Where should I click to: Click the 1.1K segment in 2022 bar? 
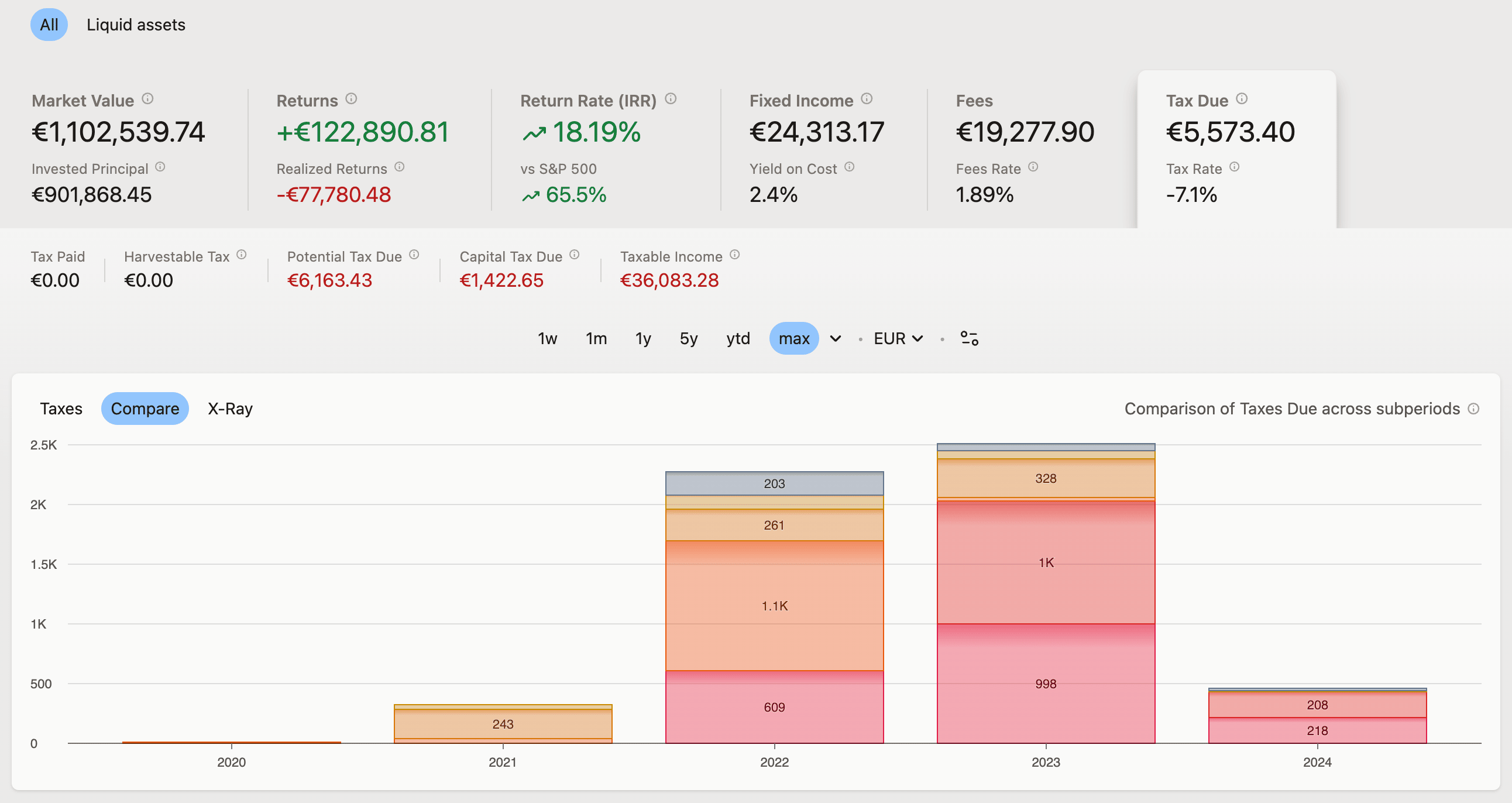click(x=774, y=606)
